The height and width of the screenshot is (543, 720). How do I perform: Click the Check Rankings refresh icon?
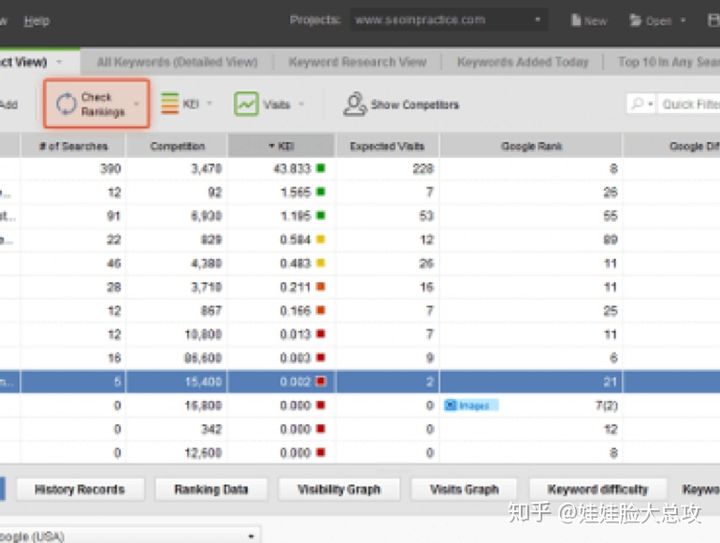(x=66, y=104)
